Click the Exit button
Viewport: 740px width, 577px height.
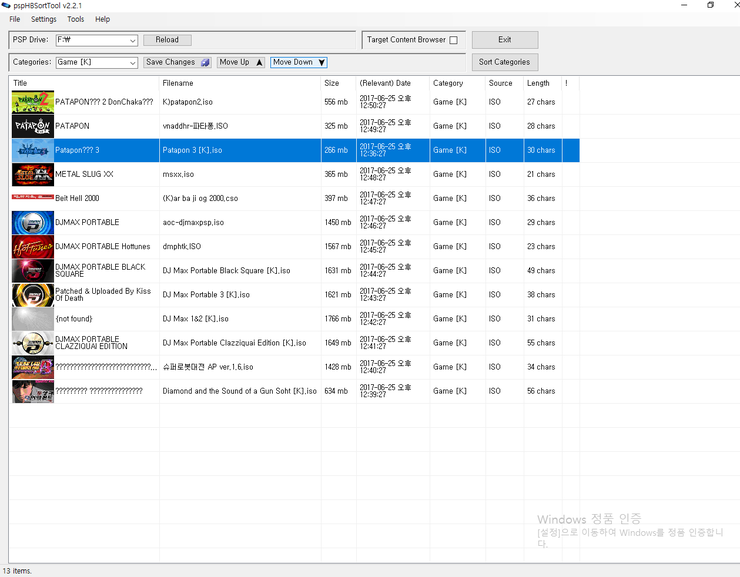[505, 40]
